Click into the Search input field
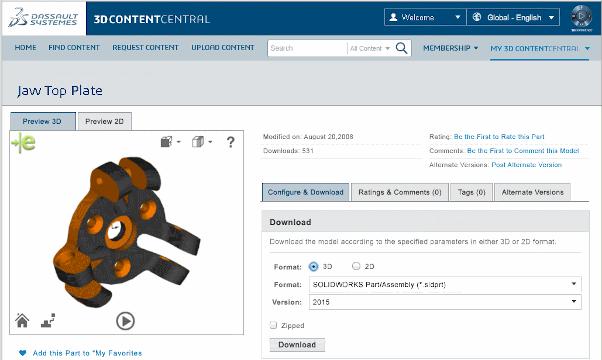Image resolution: width=602 pixels, height=360 pixels. (x=307, y=48)
